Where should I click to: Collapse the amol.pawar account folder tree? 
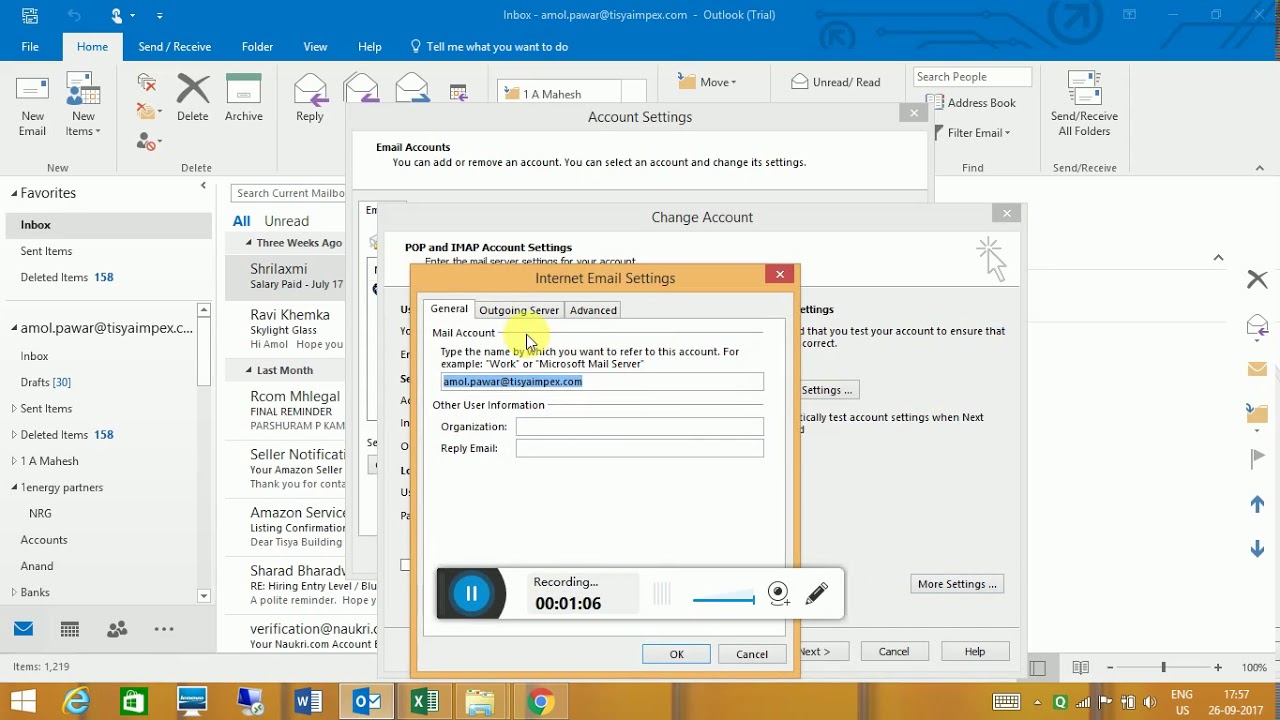pos(15,328)
